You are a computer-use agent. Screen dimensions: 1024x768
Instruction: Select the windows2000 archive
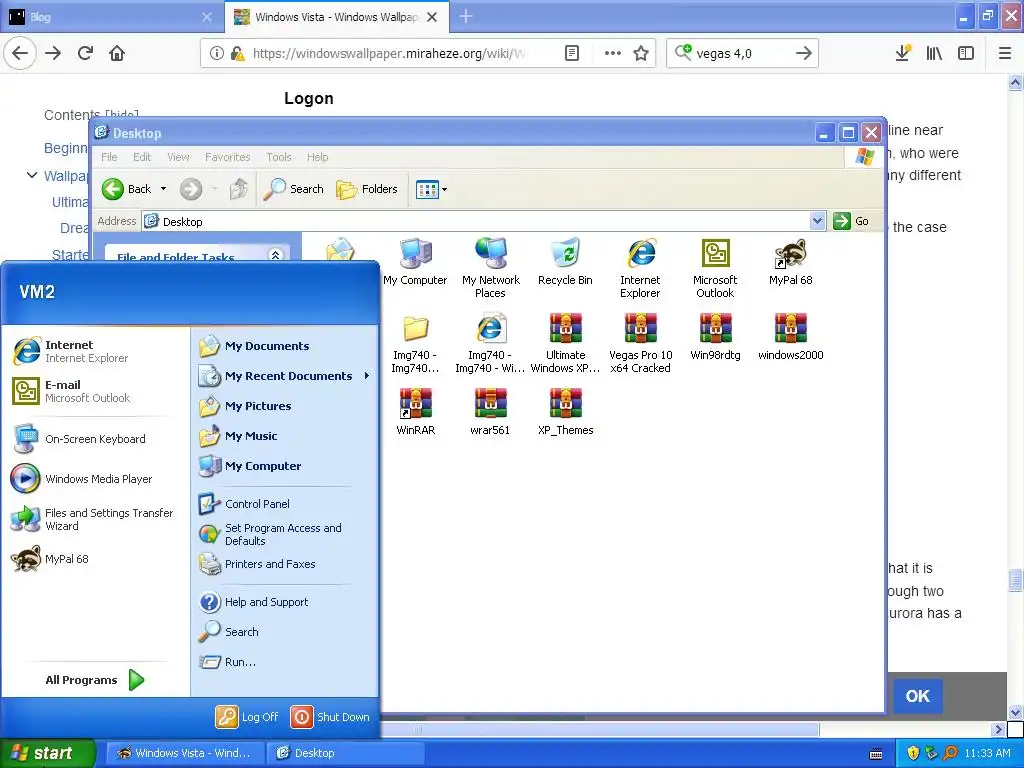[790, 337]
